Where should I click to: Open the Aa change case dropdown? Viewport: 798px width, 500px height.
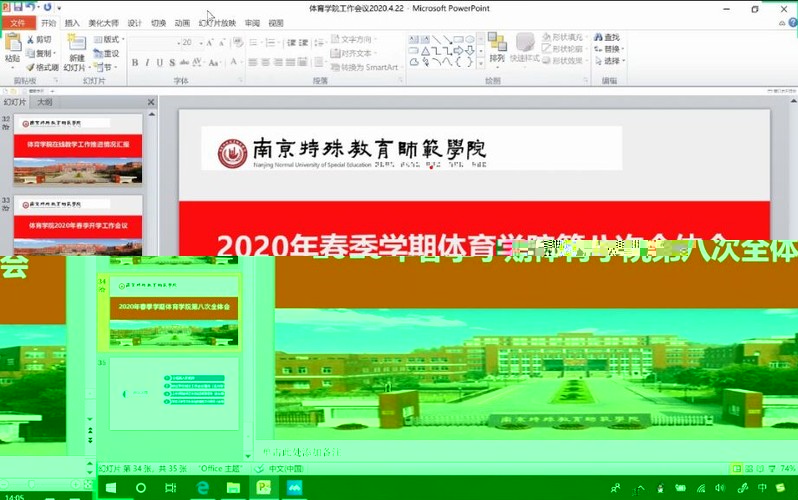(x=214, y=62)
